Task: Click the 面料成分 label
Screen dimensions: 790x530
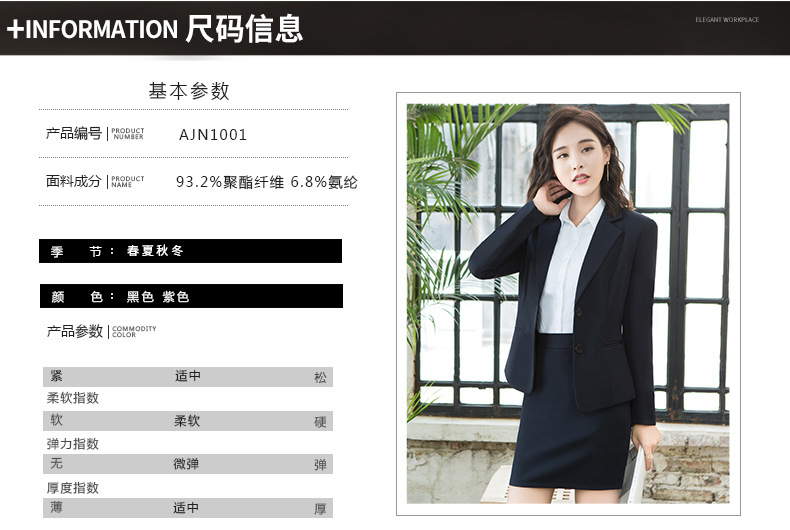Action: pos(74,181)
